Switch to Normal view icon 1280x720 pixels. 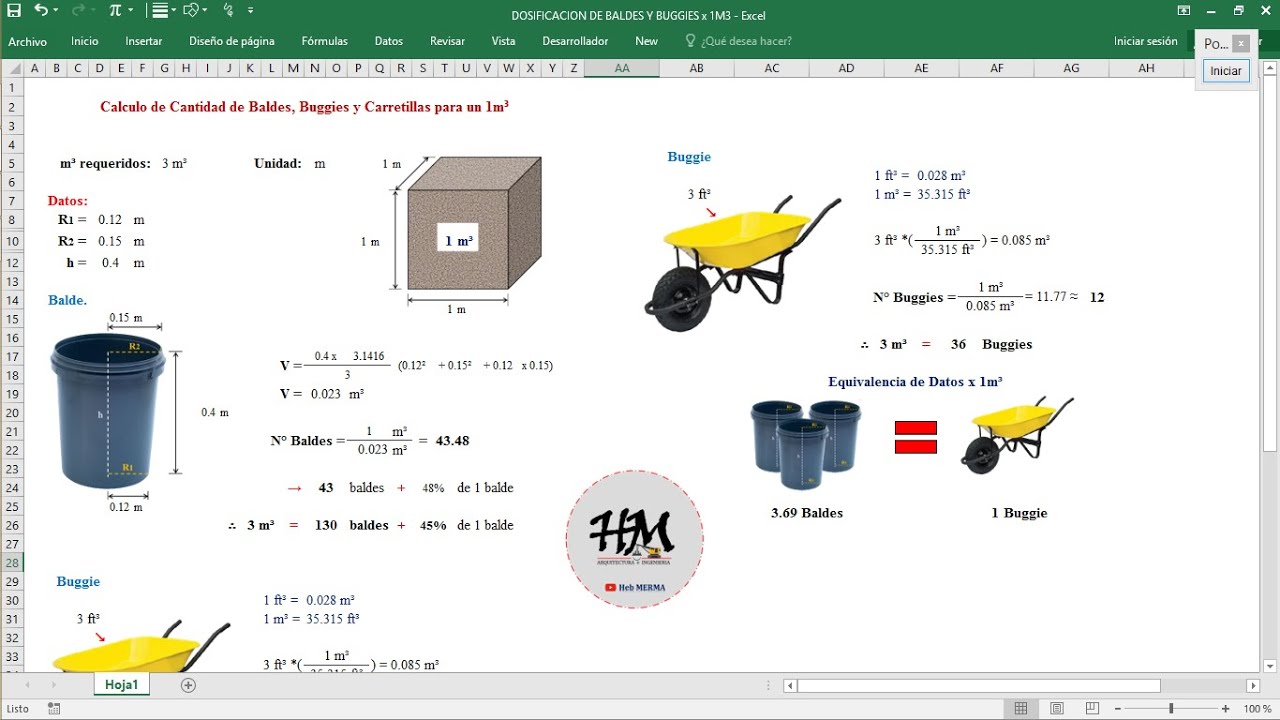[1021, 709]
